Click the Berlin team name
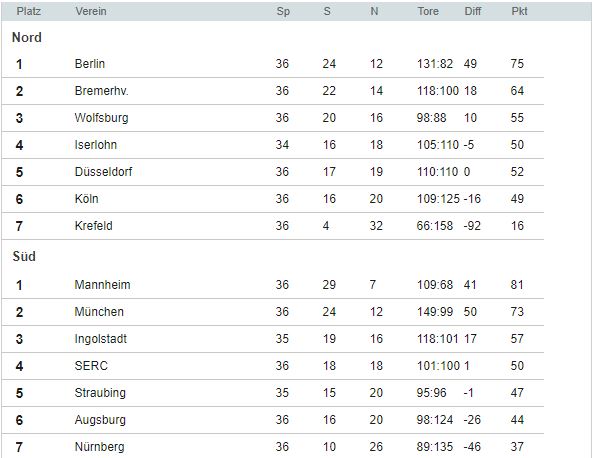 tap(90, 64)
